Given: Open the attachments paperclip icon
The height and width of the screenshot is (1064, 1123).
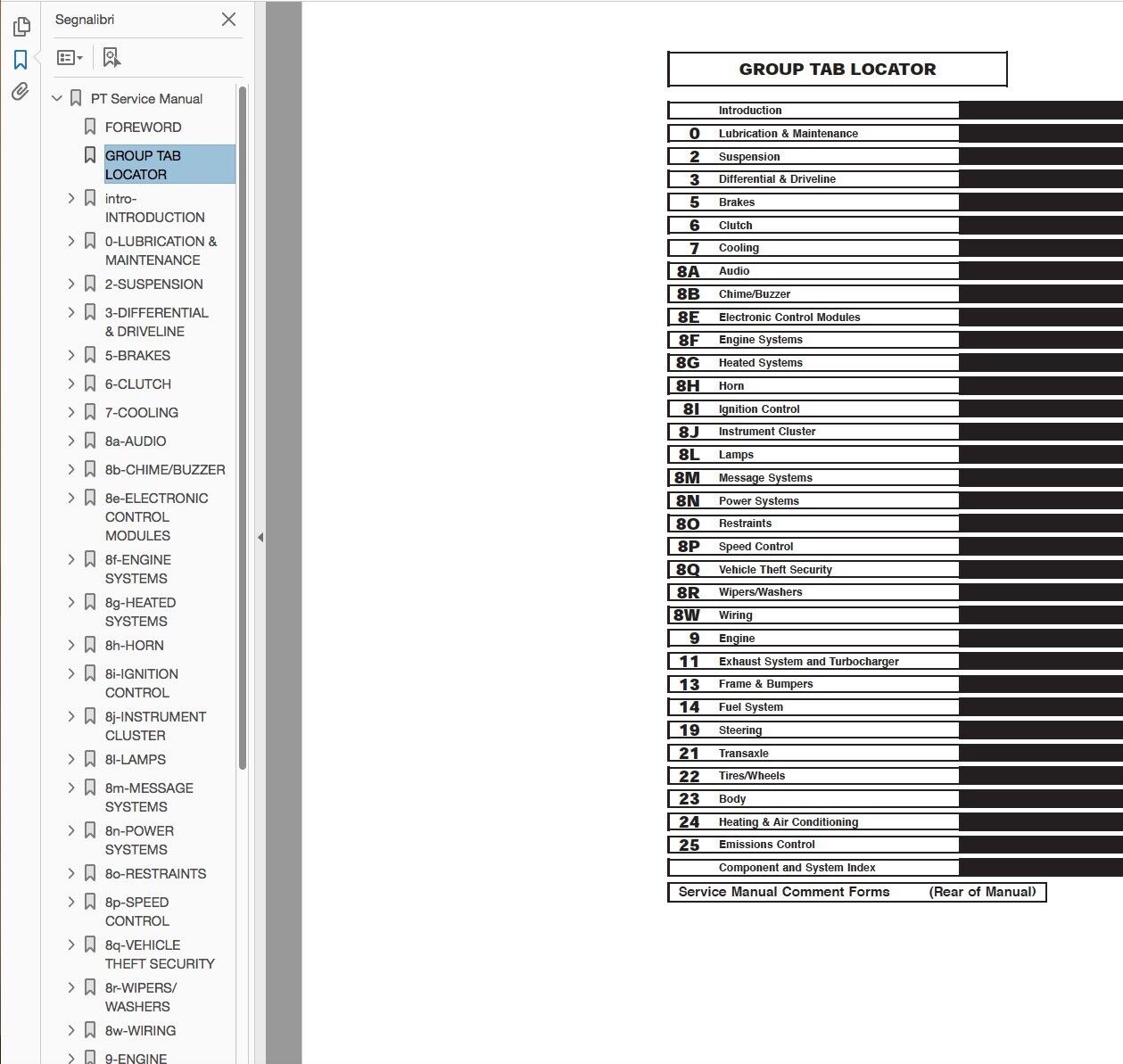Looking at the screenshot, I should click(x=21, y=92).
